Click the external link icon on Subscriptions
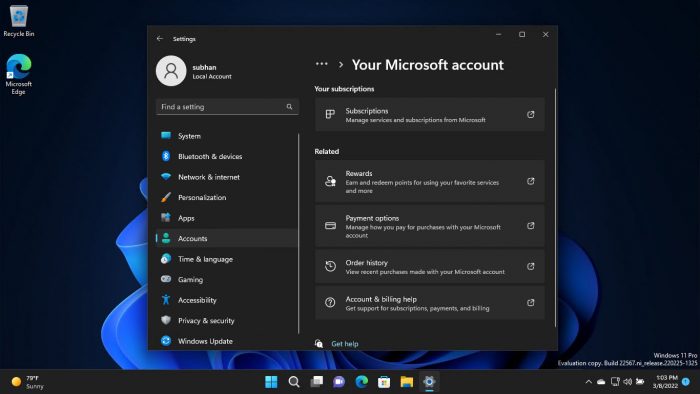 pyautogui.click(x=530, y=115)
